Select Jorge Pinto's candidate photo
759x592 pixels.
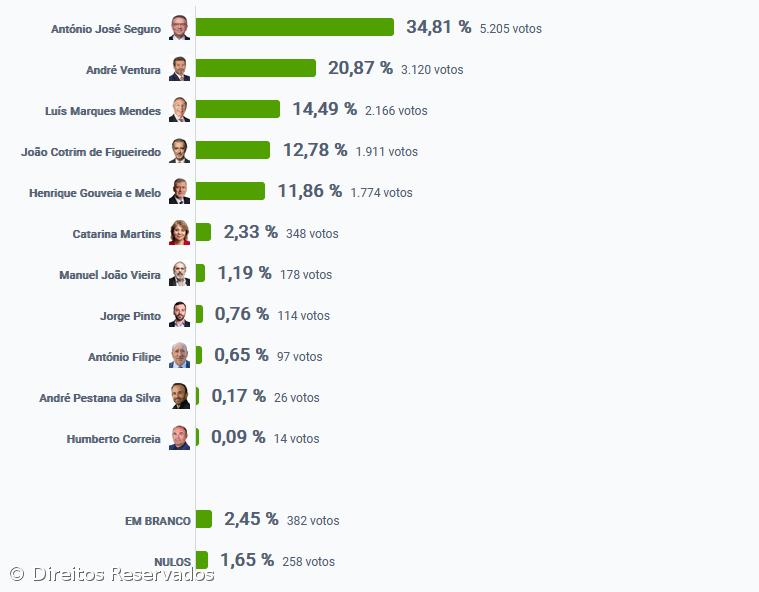click(x=179, y=315)
